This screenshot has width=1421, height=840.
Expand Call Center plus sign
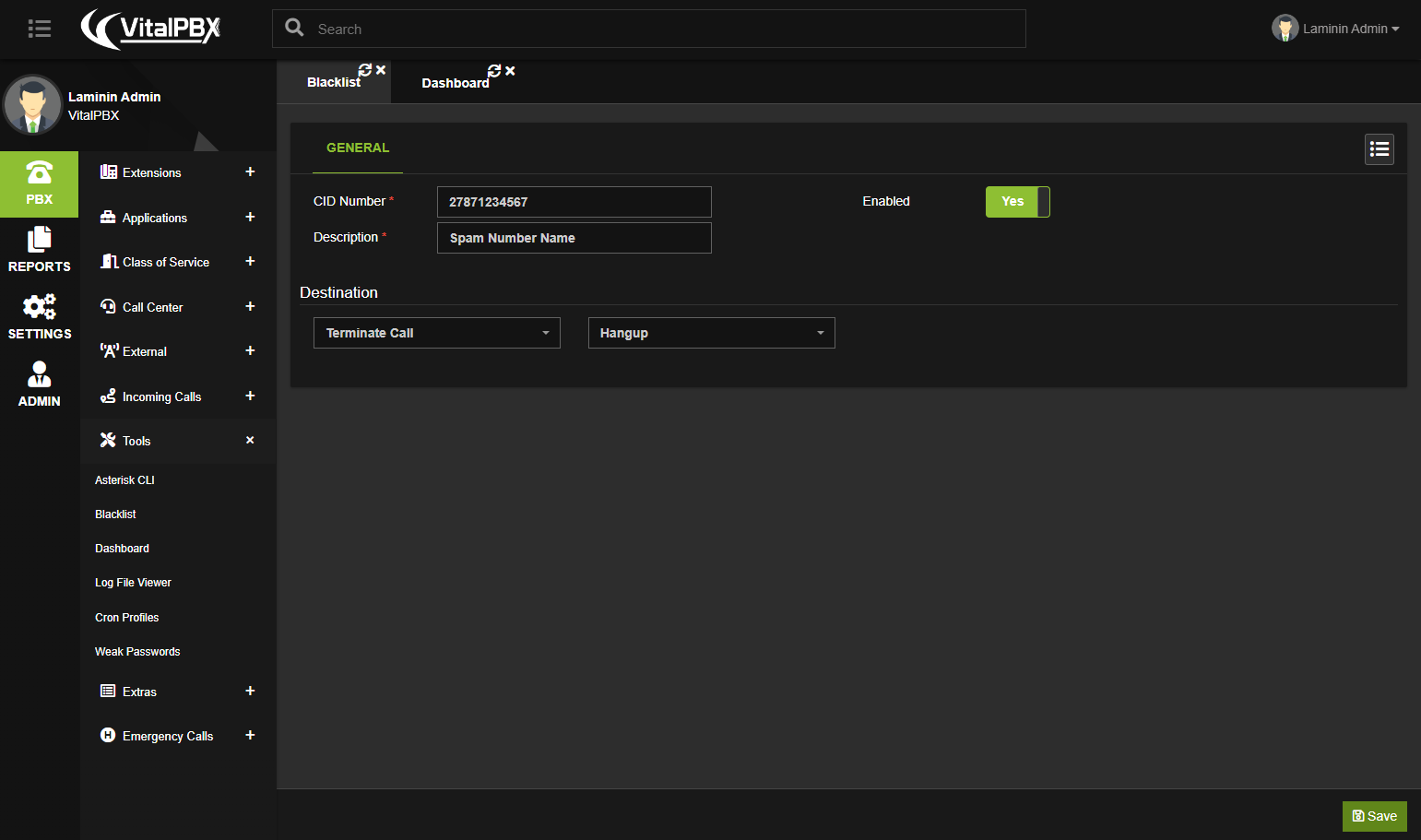pos(250,306)
